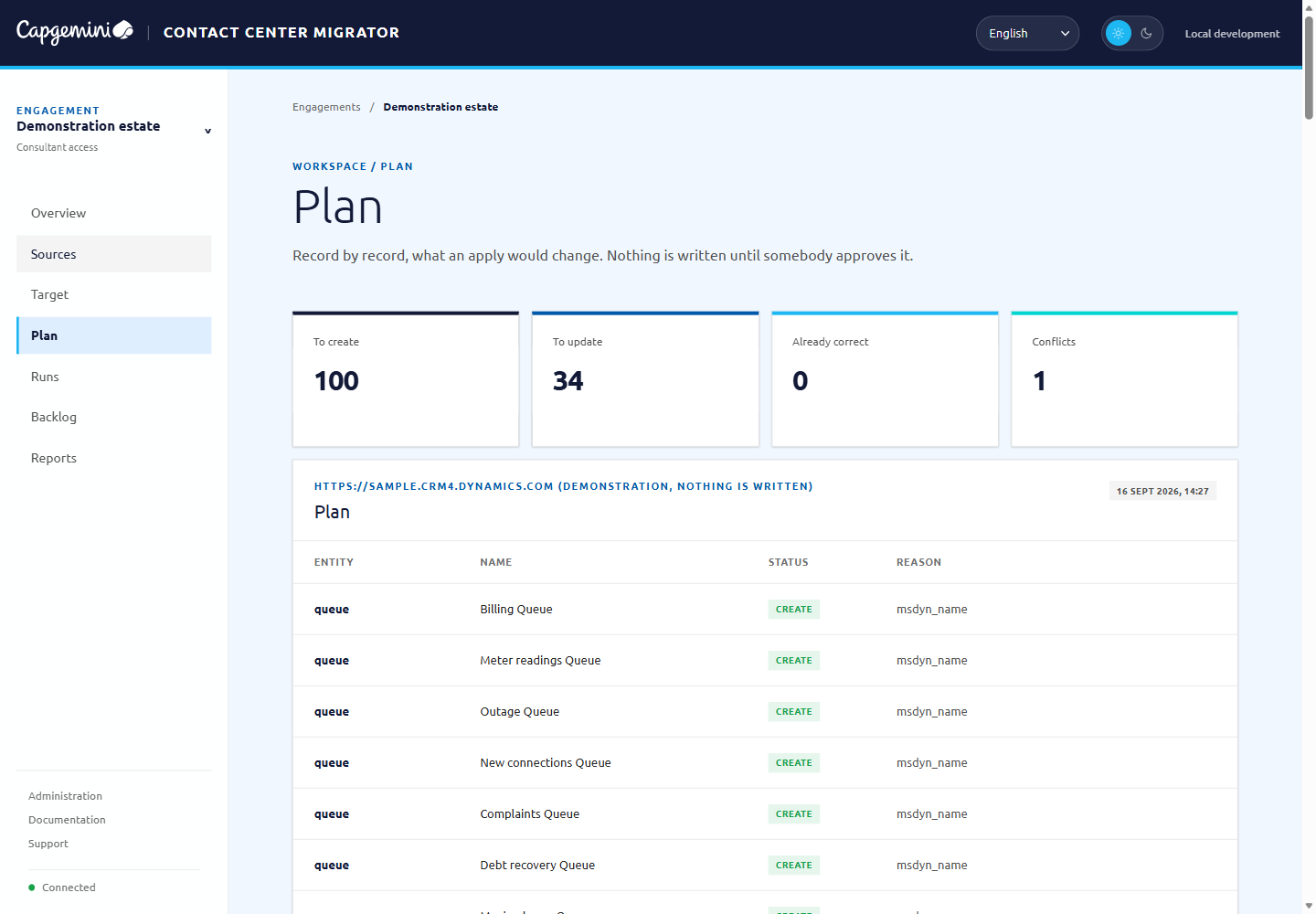Click the Billing Queue row name

click(516, 610)
